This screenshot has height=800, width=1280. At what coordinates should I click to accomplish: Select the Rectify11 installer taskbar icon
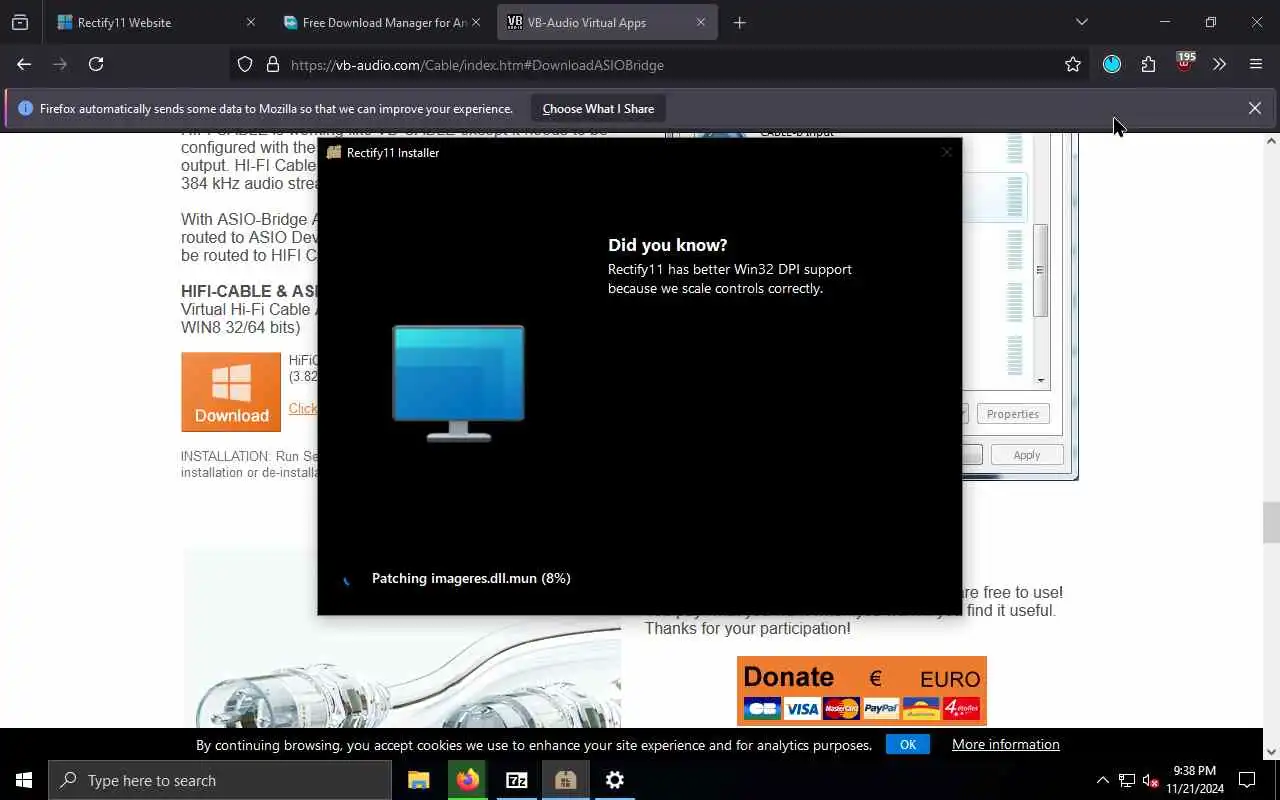[566, 780]
